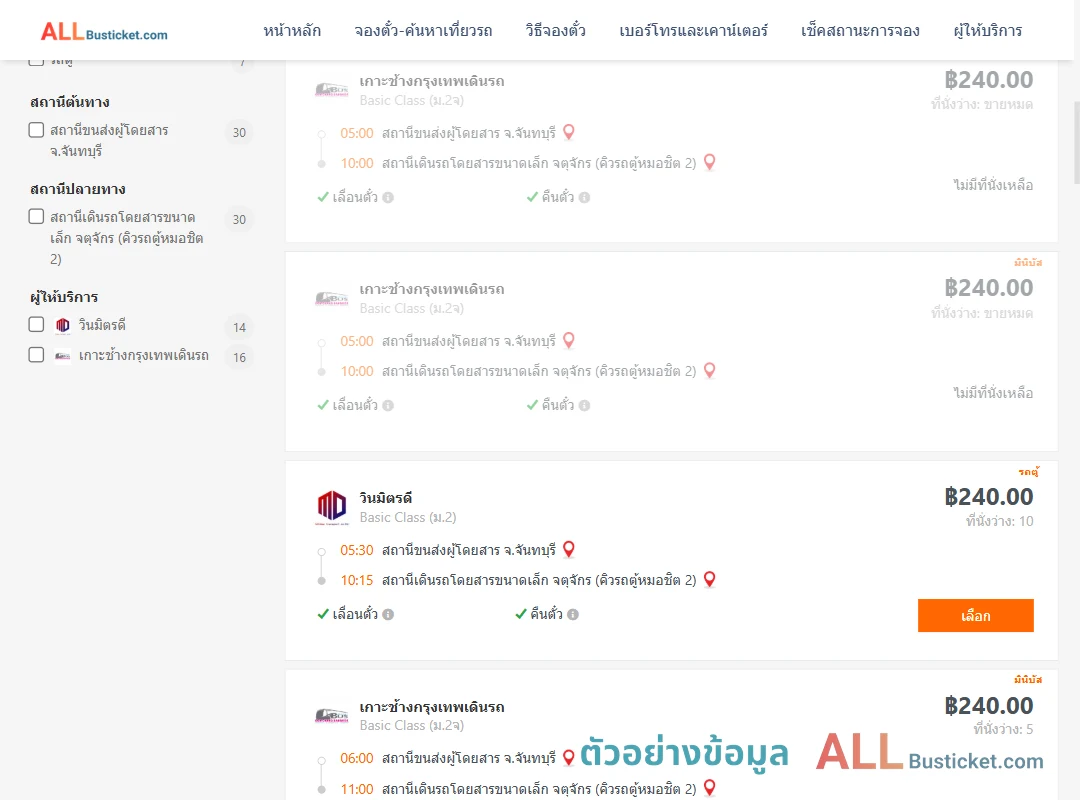Click the 10:15 arrival time
The height and width of the screenshot is (800, 1080).
tap(357, 580)
